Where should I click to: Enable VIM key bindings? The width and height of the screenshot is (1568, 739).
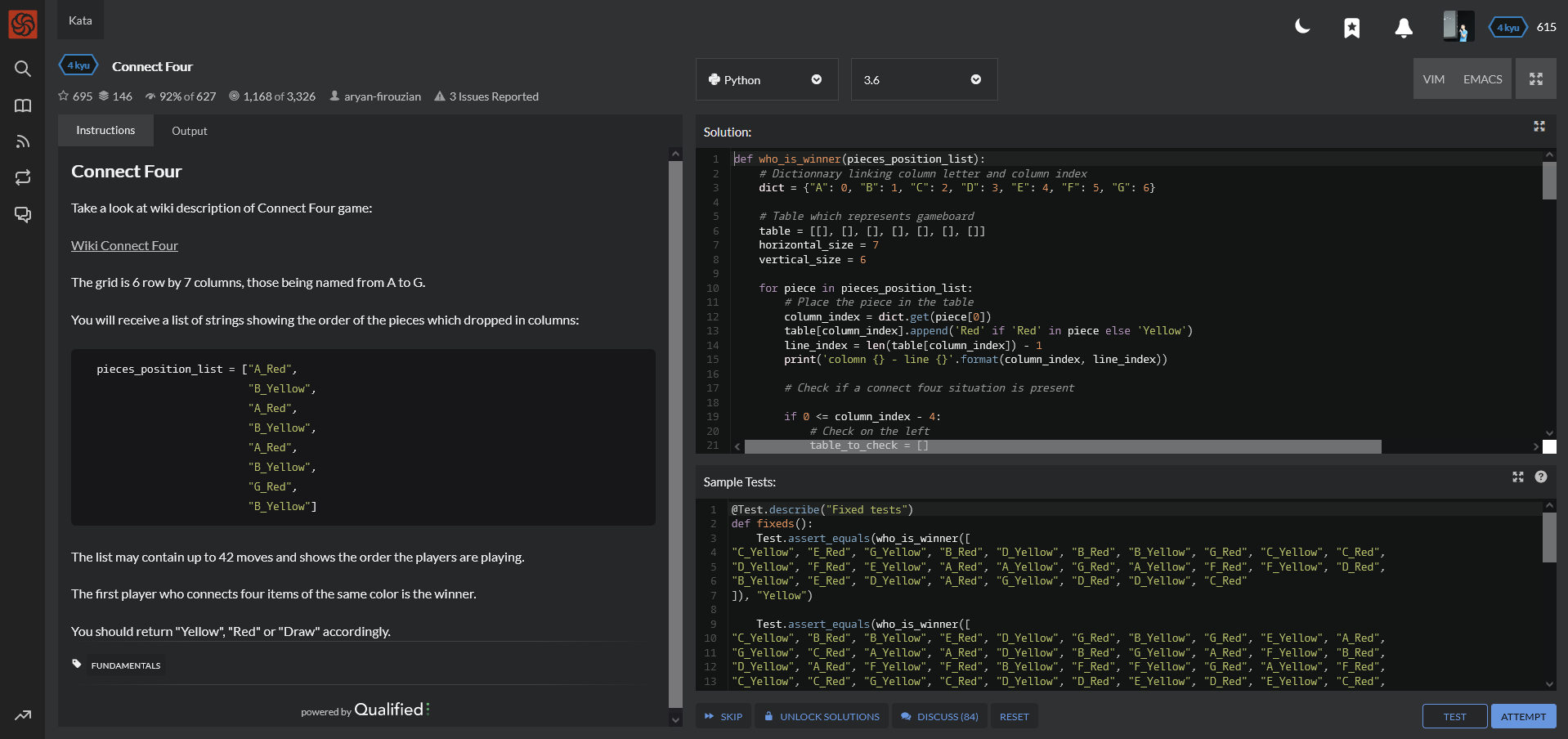click(x=1433, y=79)
